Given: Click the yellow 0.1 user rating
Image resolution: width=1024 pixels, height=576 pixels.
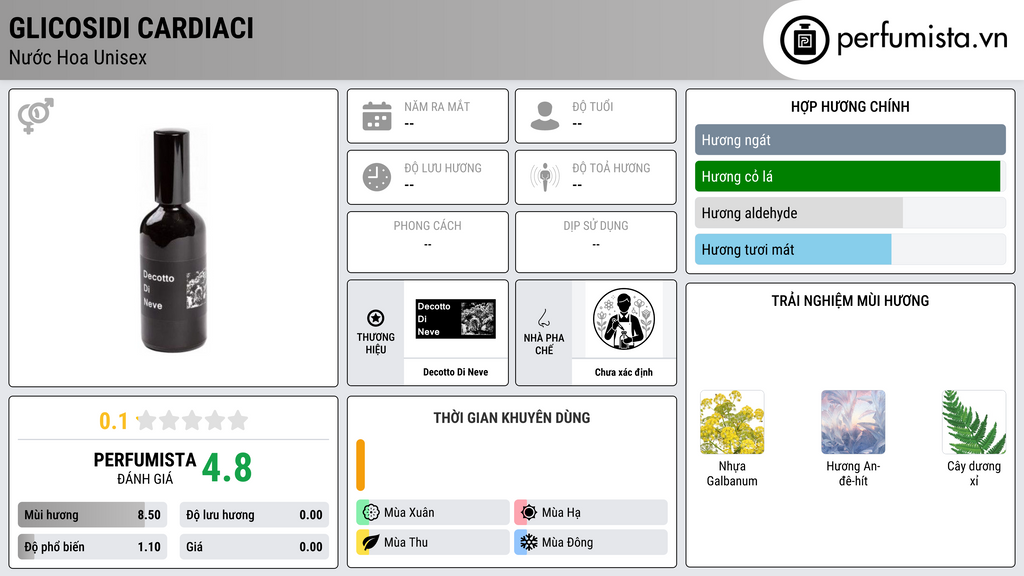Looking at the screenshot, I should [114, 421].
